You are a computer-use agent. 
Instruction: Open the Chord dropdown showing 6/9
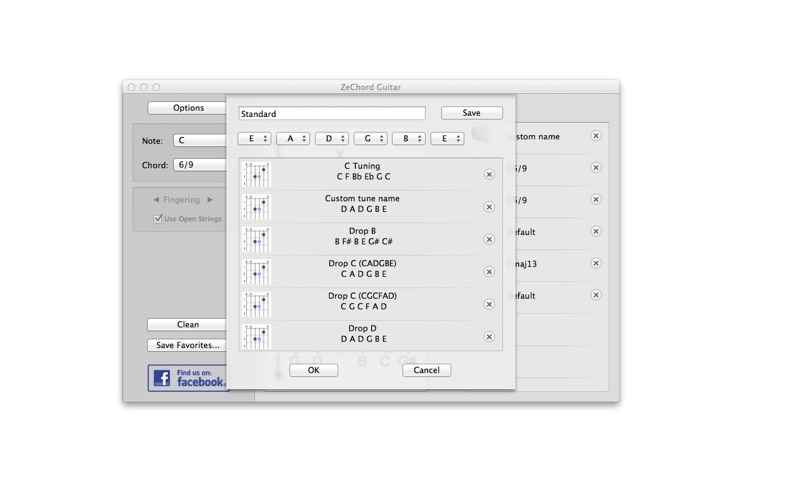coord(200,165)
